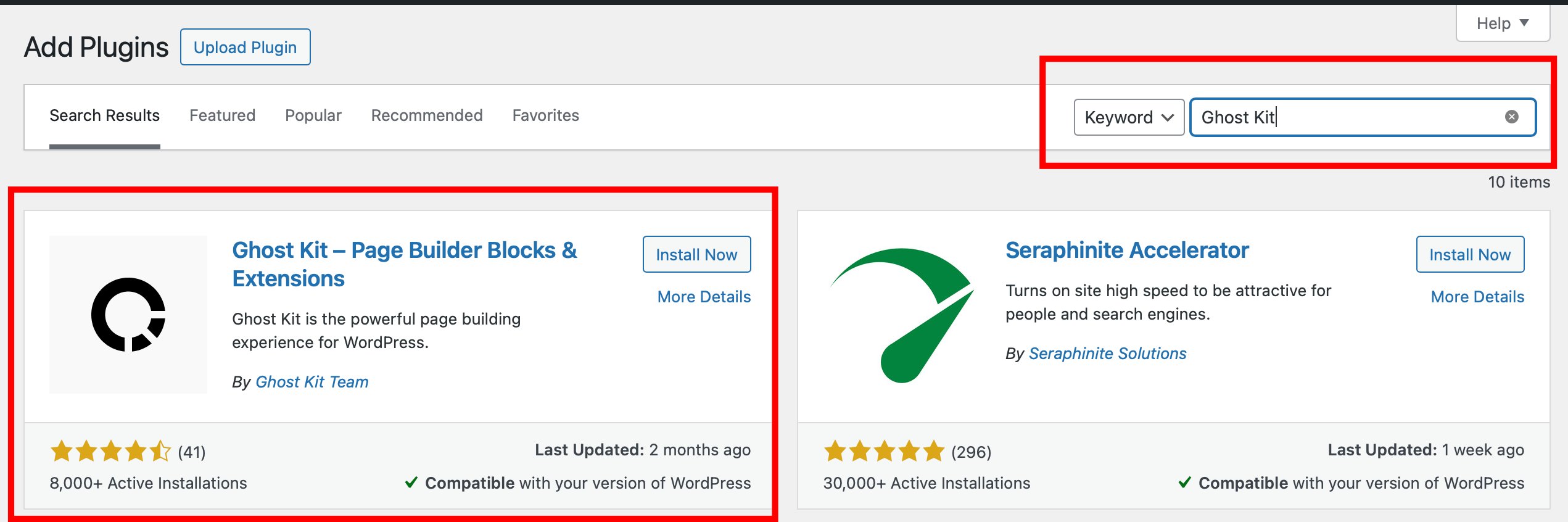Click the Seraphinite Accelerator five-star rating
1568x522 pixels.
coord(884,452)
